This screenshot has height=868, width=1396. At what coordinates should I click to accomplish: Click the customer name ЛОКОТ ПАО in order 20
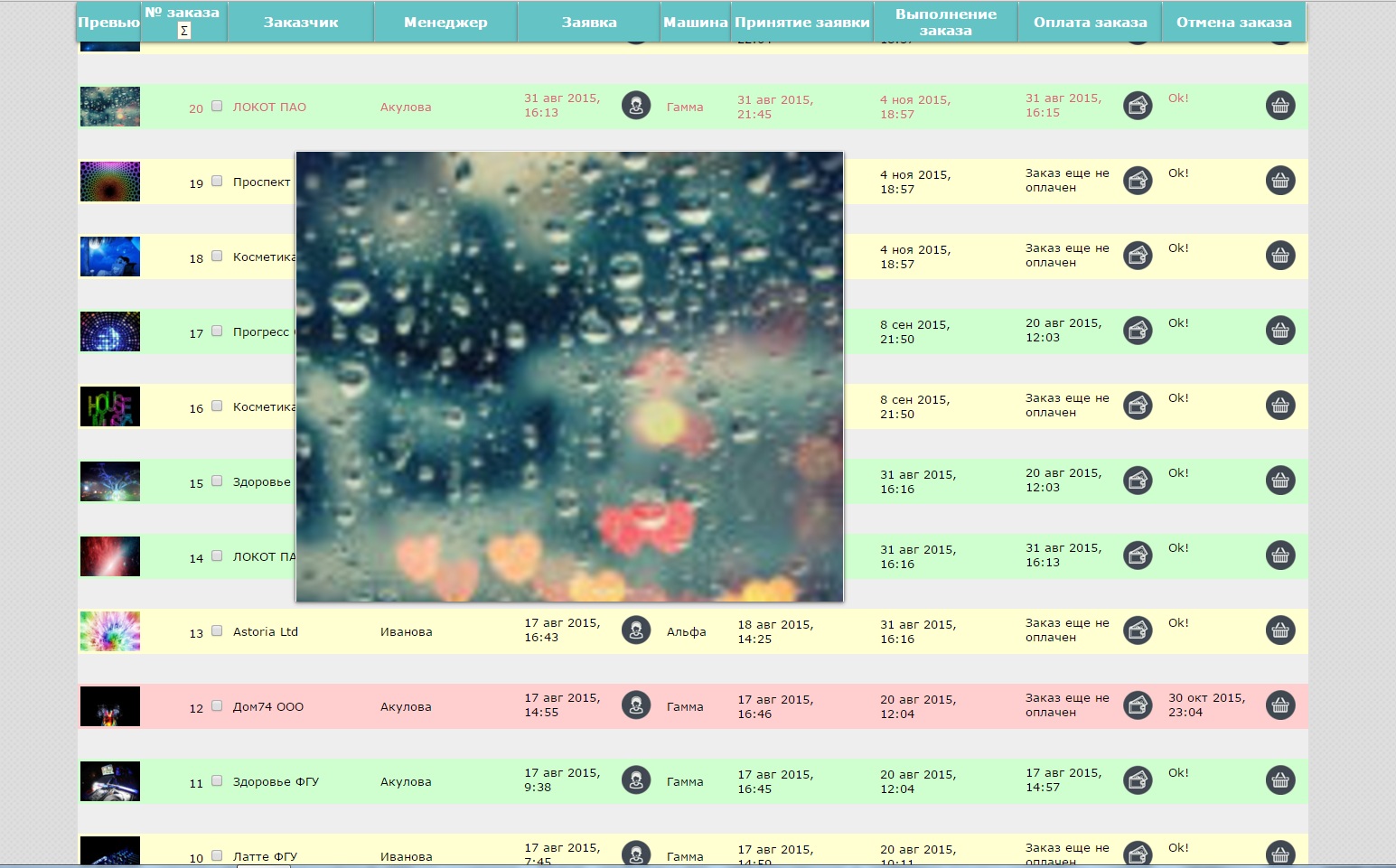pos(269,107)
